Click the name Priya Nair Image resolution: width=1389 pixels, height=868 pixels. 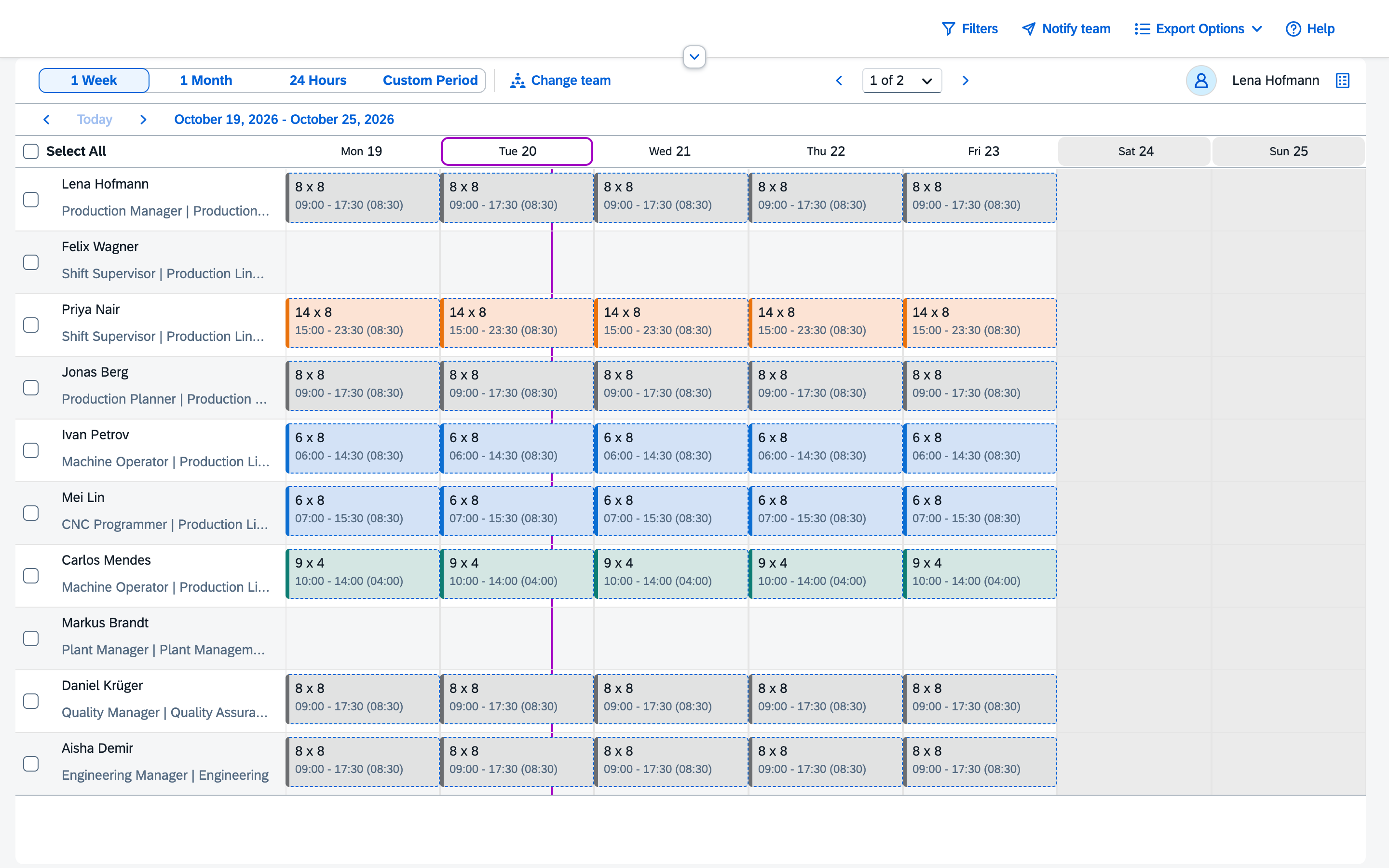pyautogui.click(x=91, y=310)
